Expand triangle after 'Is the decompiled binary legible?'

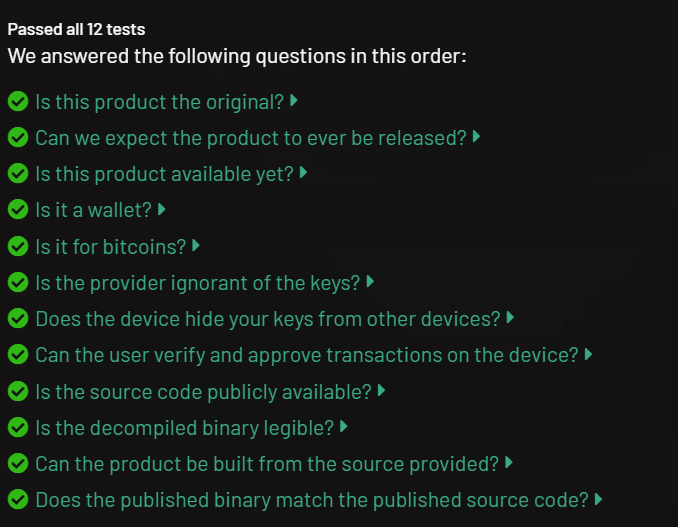click(x=344, y=427)
